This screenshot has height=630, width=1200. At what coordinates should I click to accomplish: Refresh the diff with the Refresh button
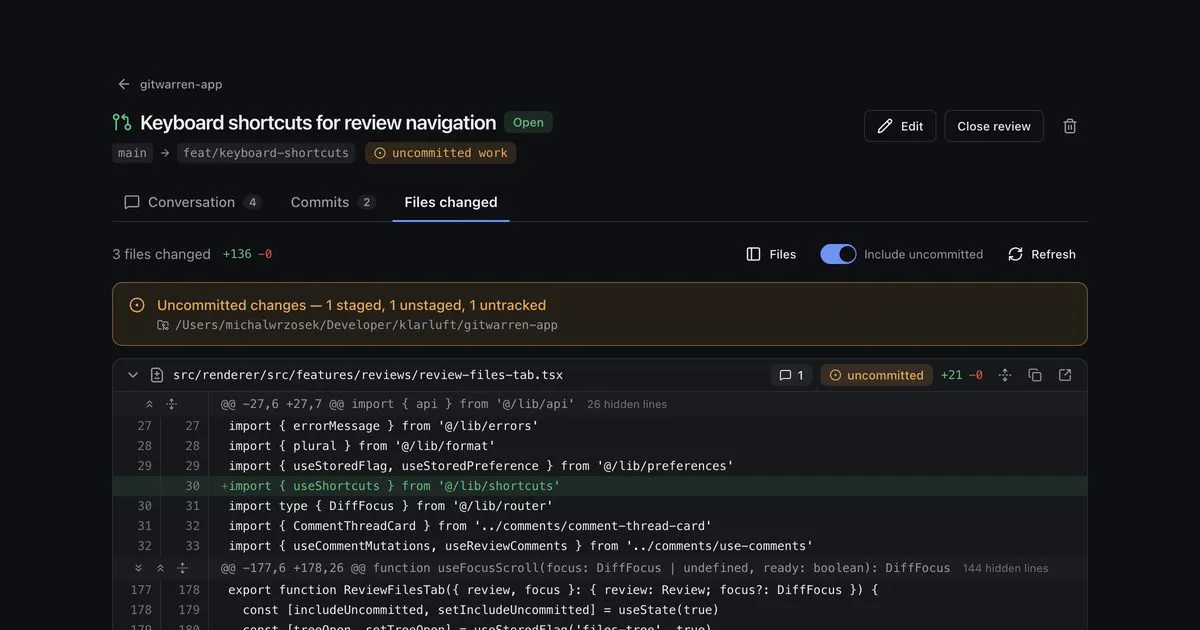(x=1042, y=254)
